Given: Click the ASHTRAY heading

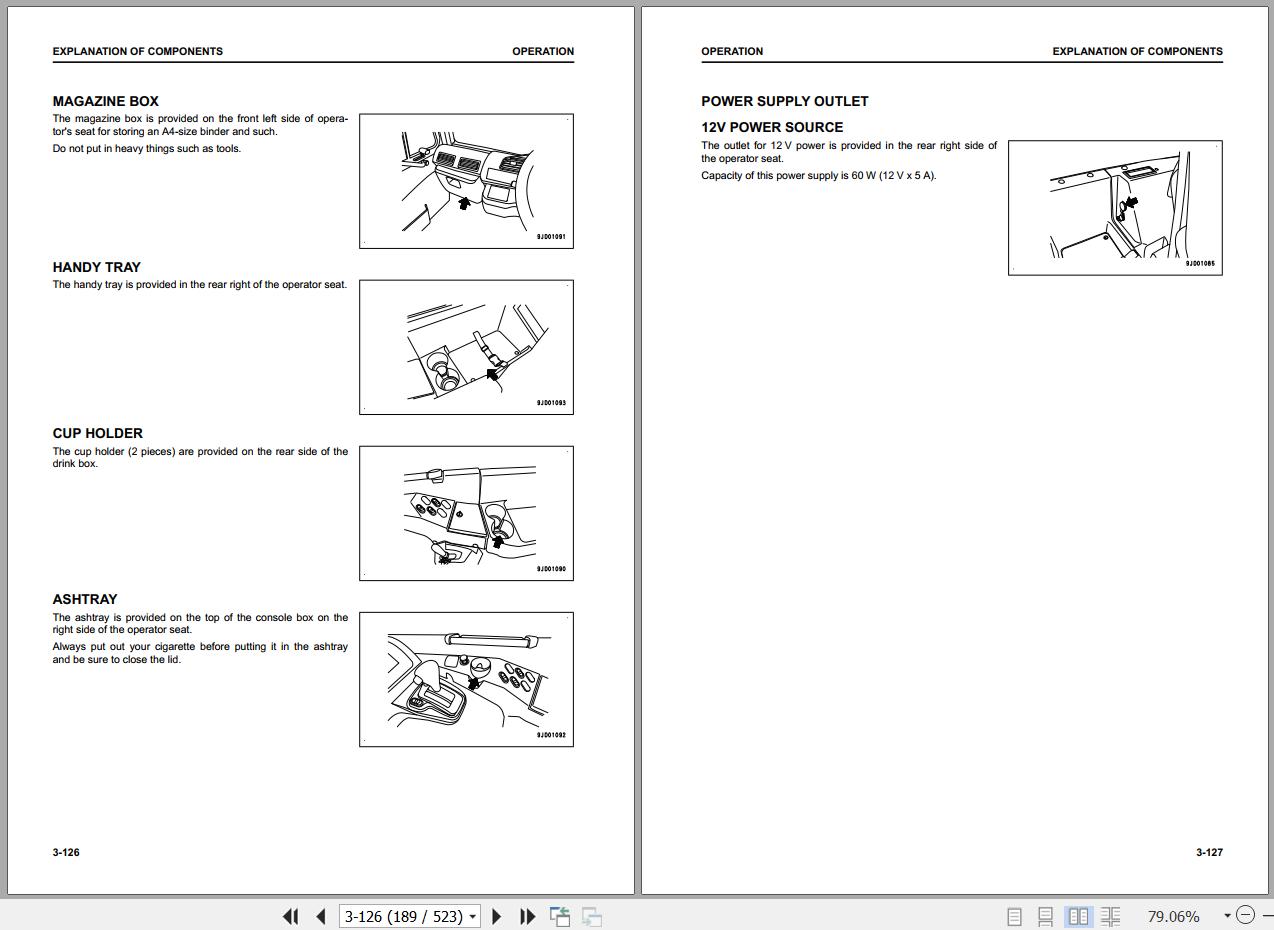Looking at the screenshot, I should pyautogui.click(x=84, y=599).
